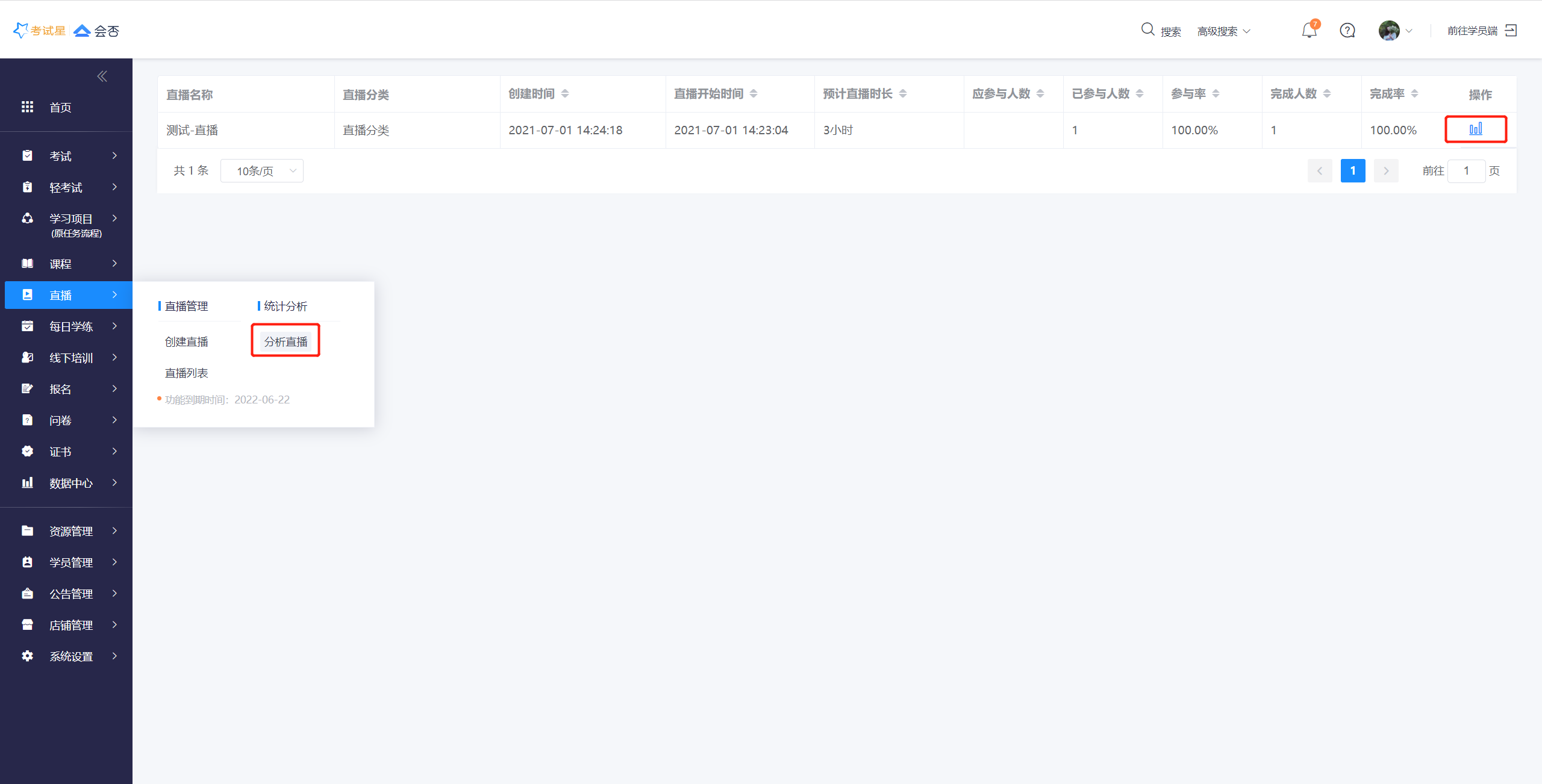Click page number 1 button
Image resolution: width=1542 pixels, height=784 pixels.
coord(1352,171)
